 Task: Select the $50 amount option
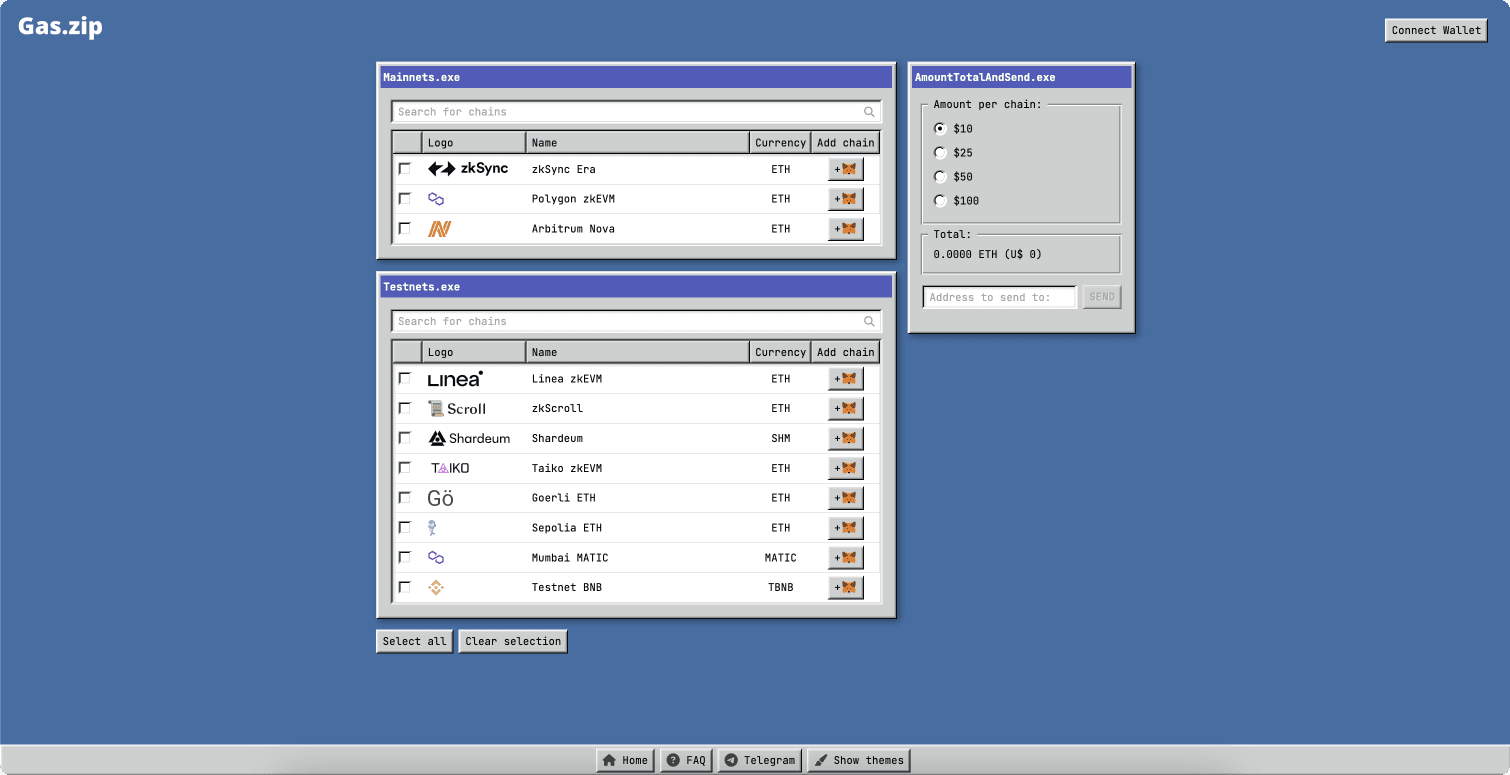940,177
